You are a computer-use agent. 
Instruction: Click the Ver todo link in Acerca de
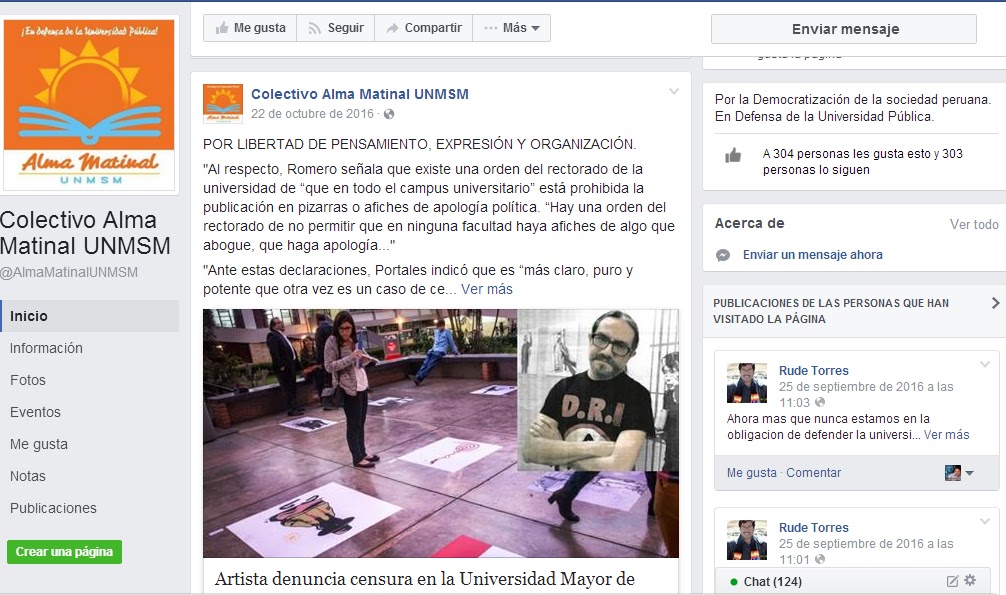tap(974, 225)
